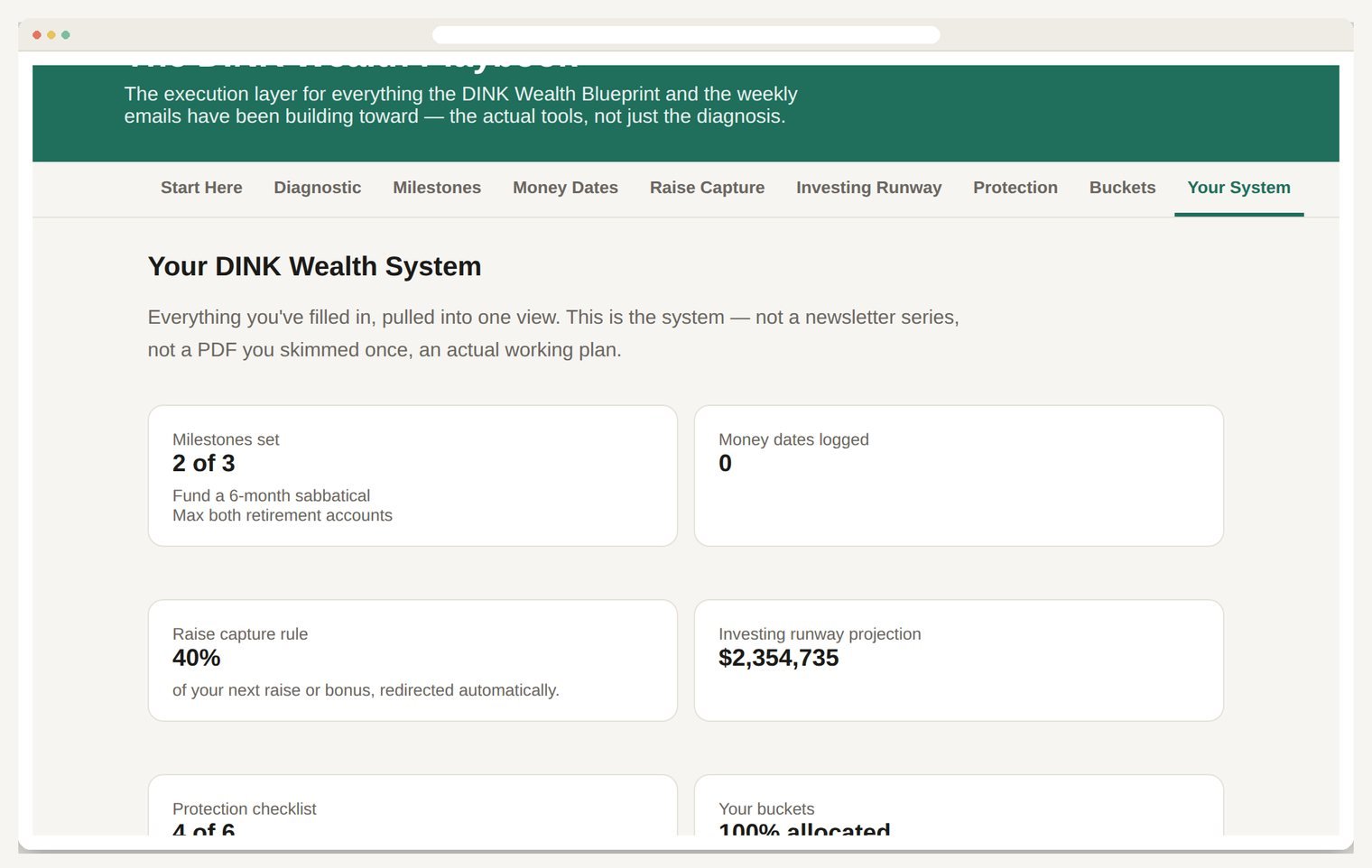
Task: Click the "Milestones set" card label
Action: point(226,439)
